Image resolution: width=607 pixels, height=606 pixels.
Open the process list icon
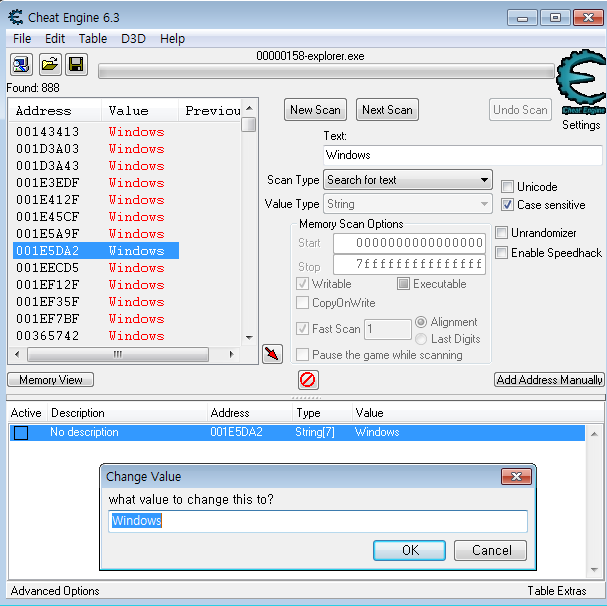21,64
